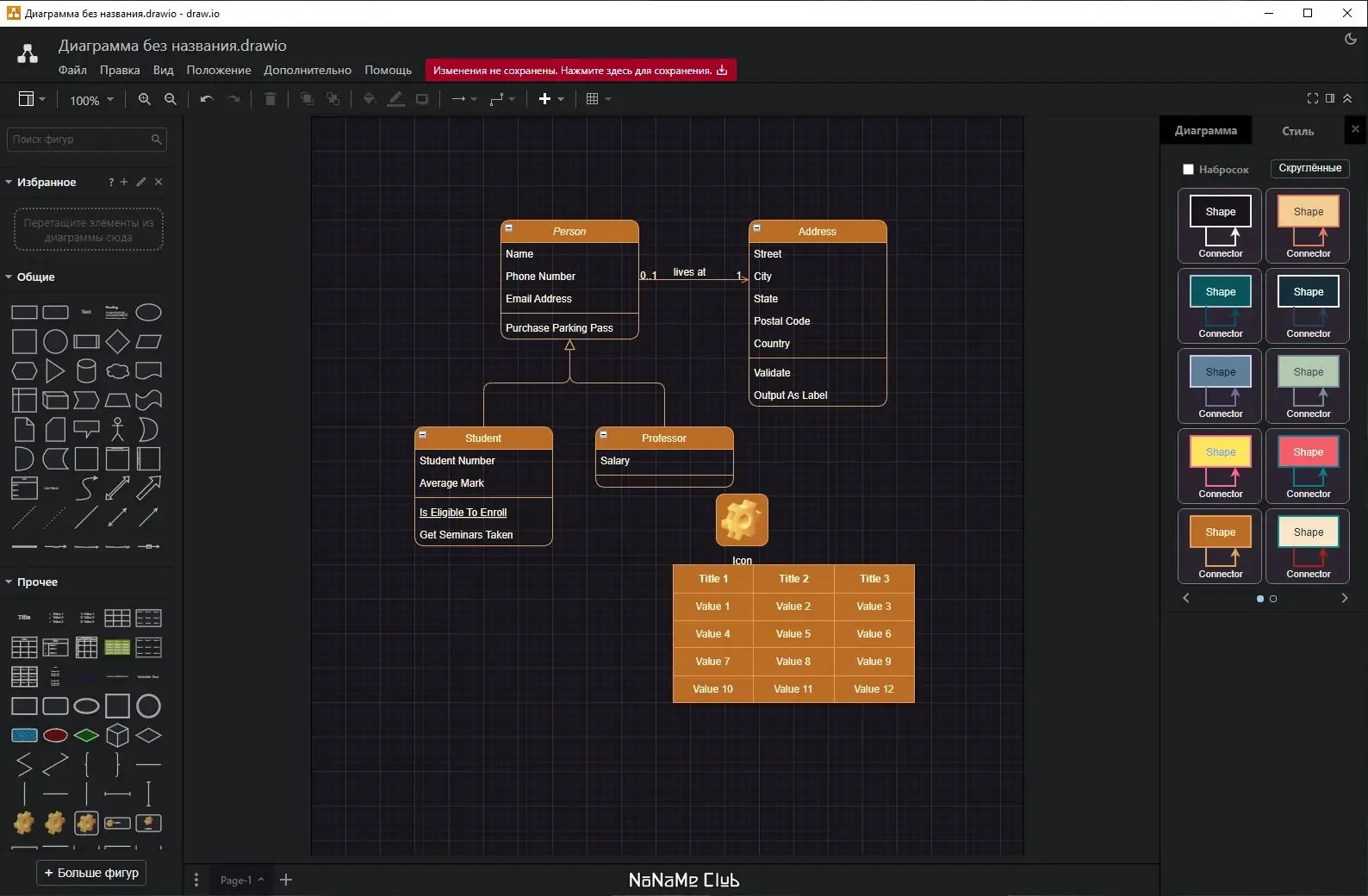This screenshot has height=896, width=1368.
Task: Select the cloud shape from the Общие palette
Action: point(117,371)
